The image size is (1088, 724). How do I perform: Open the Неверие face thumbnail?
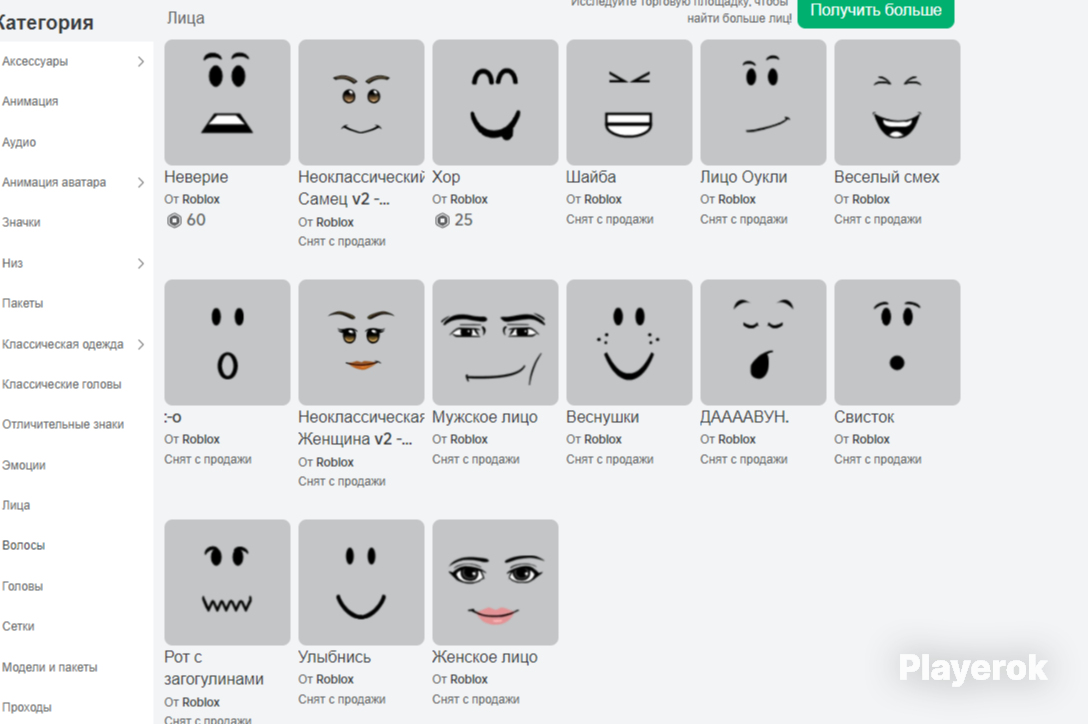[227, 102]
